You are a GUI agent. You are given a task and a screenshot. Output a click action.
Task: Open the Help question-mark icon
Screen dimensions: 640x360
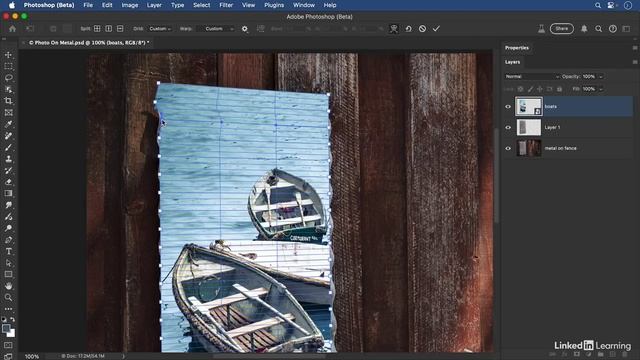click(x=613, y=29)
